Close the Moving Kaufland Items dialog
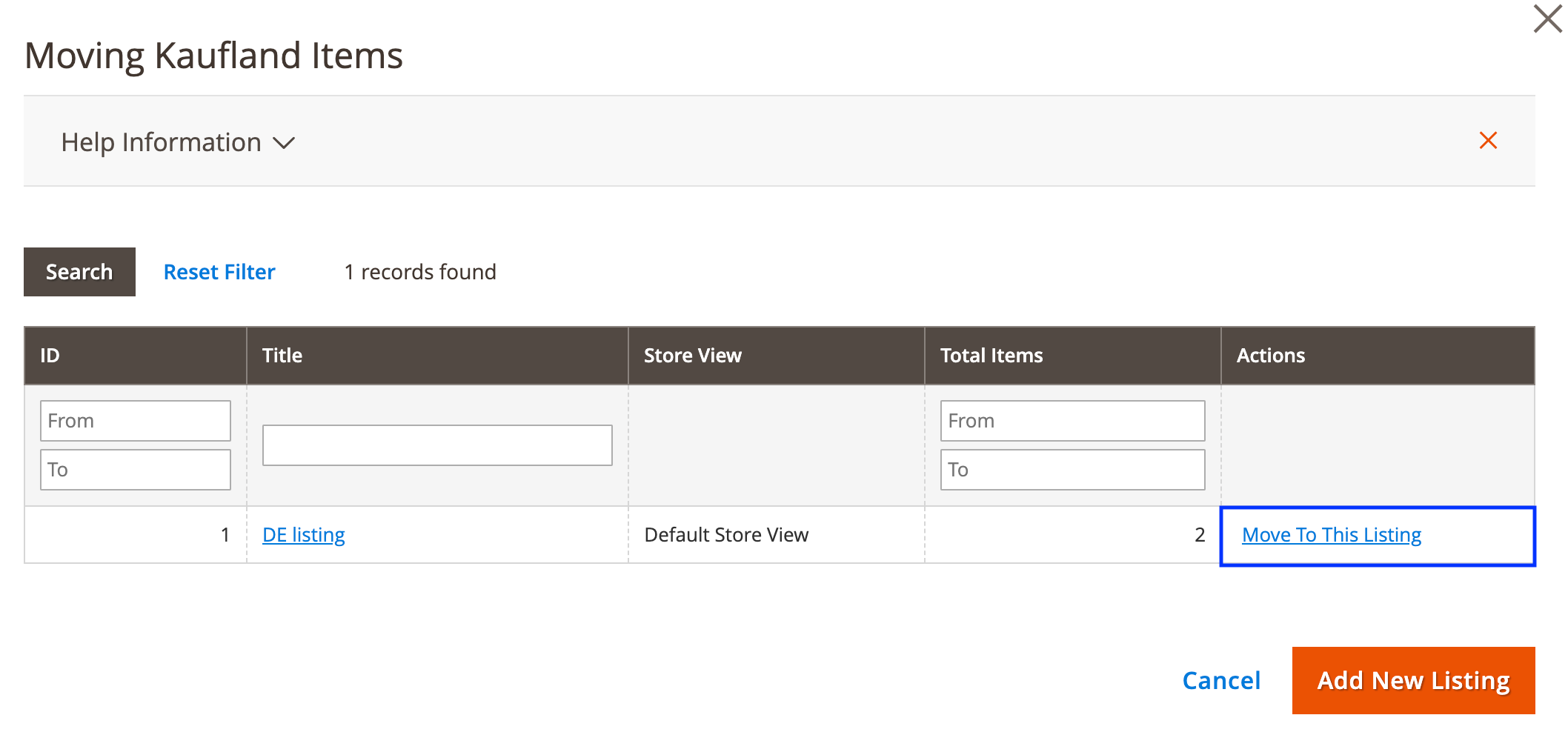The image size is (1568, 735). pos(1547,19)
